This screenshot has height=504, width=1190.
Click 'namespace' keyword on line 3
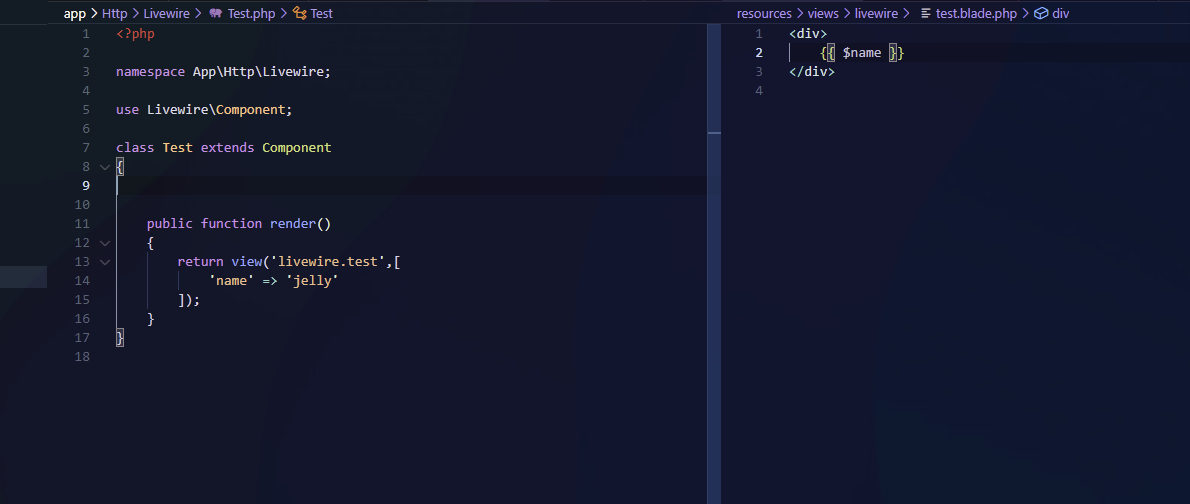150,72
